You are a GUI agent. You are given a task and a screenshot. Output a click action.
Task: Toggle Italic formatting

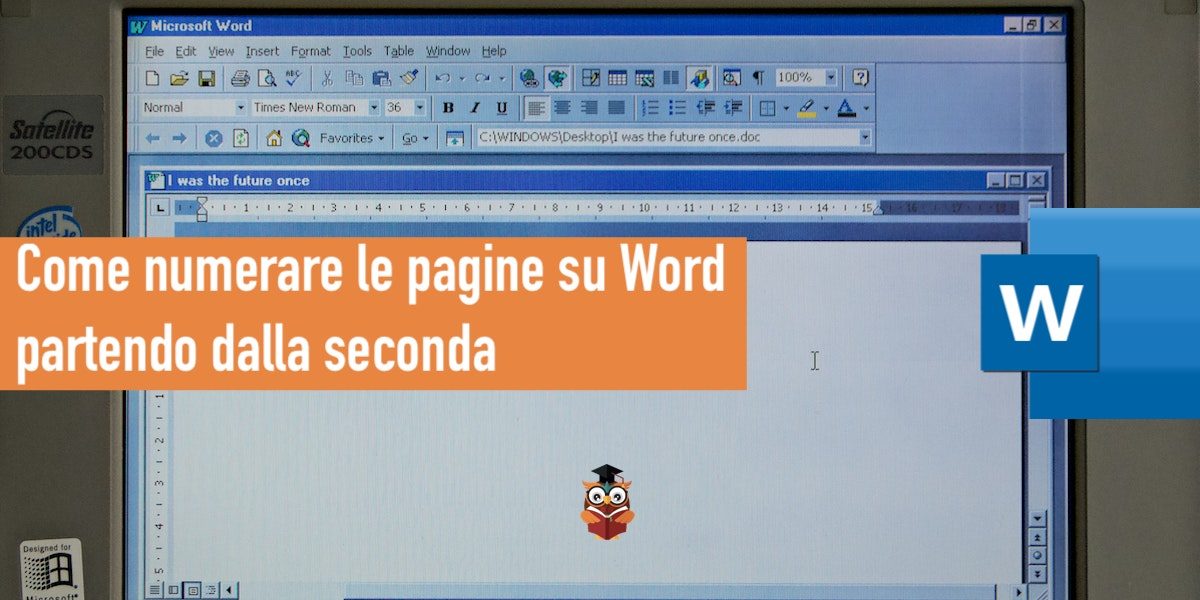[474, 107]
